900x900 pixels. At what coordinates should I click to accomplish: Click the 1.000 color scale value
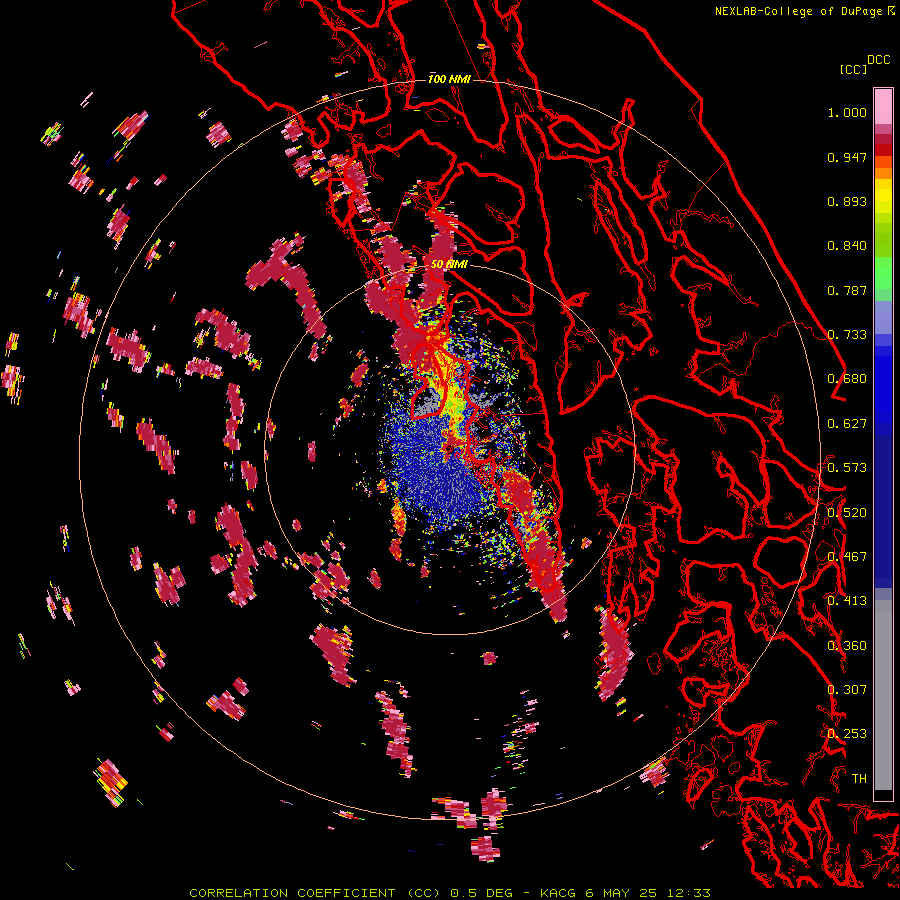pos(847,112)
